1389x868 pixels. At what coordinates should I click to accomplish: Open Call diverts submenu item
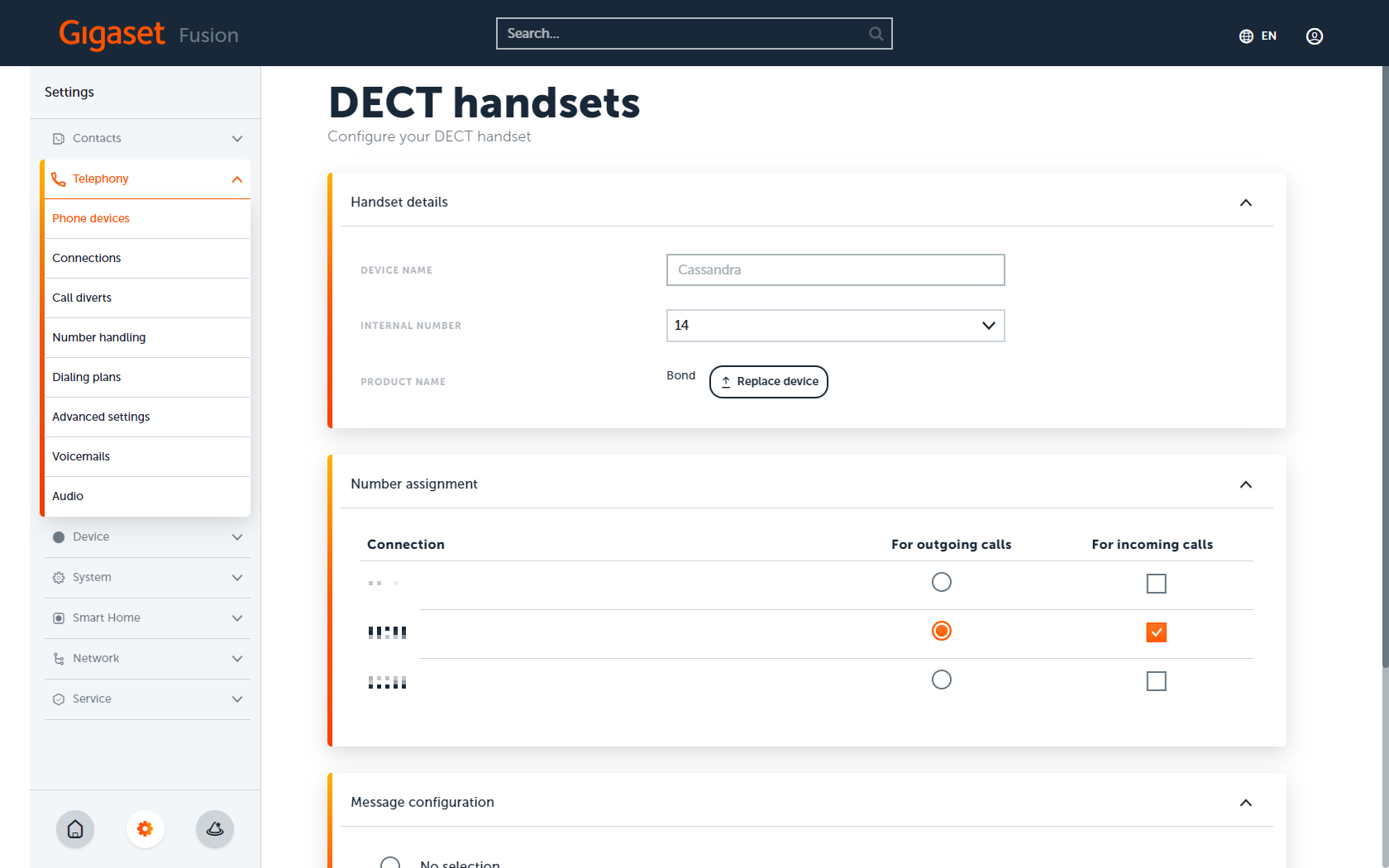(147, 298)
